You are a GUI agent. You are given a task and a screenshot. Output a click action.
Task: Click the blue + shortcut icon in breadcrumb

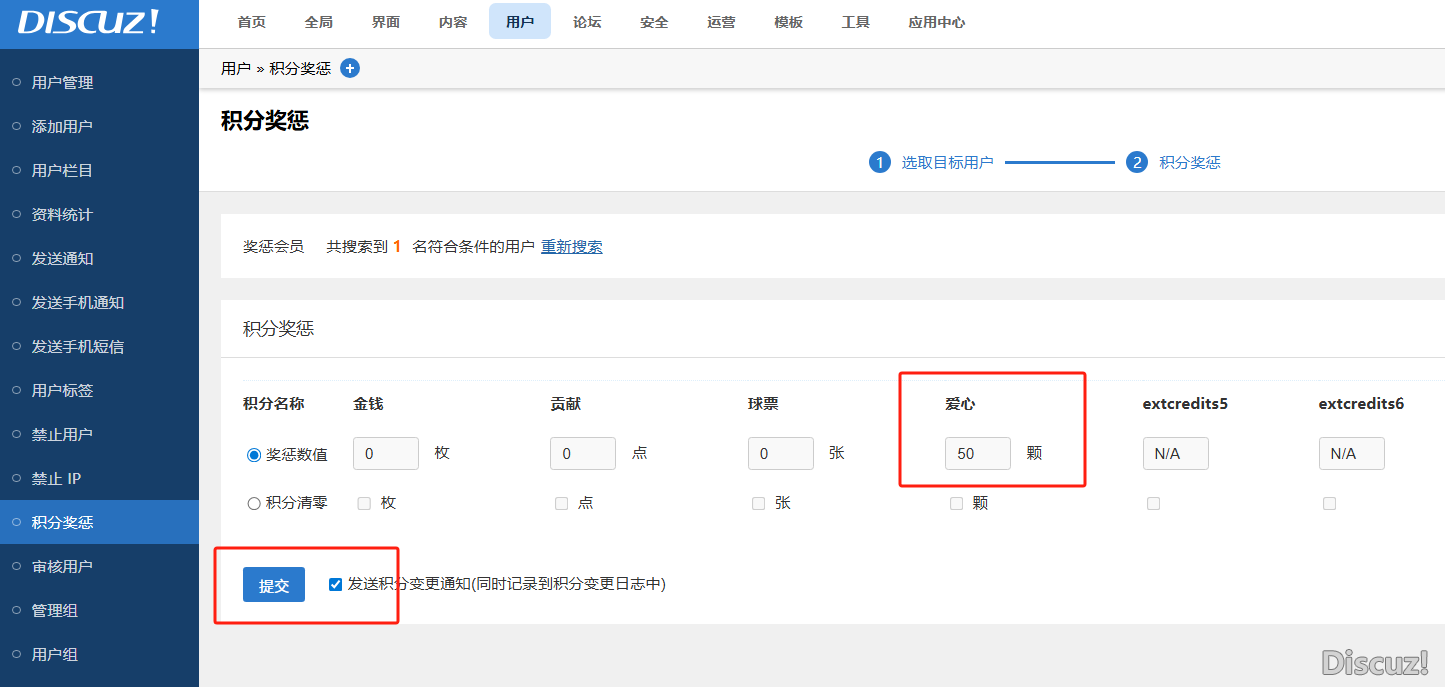(x=349, y=68)
